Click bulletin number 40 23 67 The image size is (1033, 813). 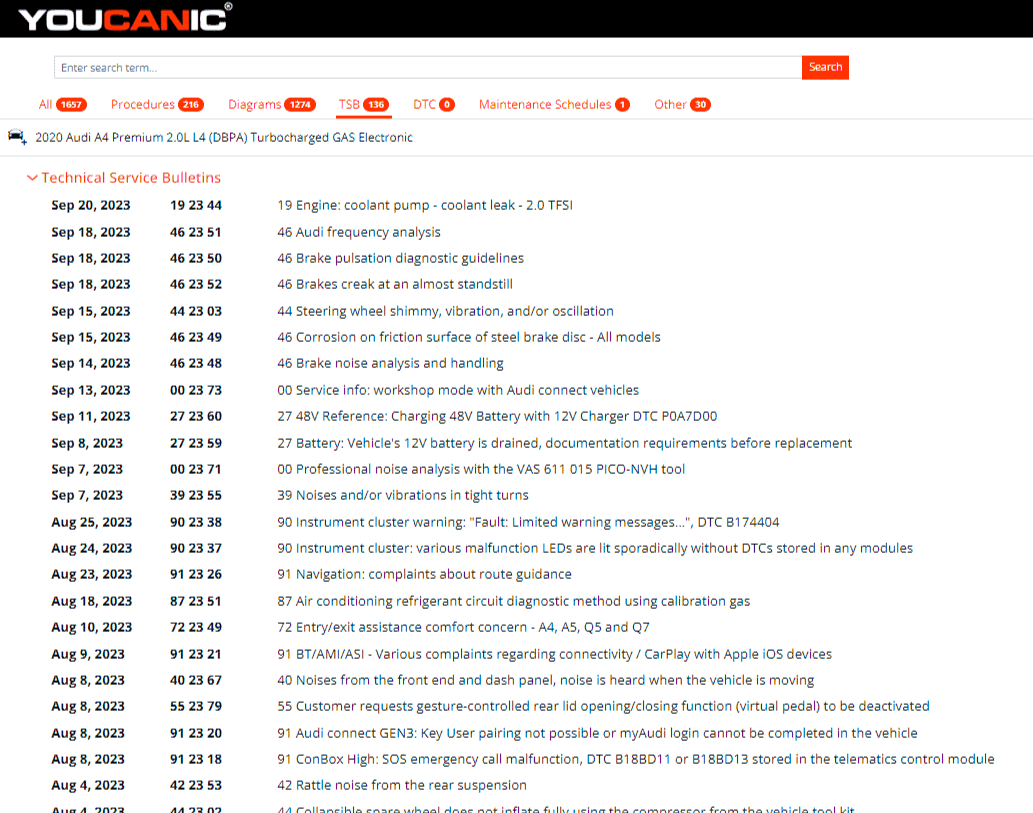pyautogui.click(x=196, y=680)
